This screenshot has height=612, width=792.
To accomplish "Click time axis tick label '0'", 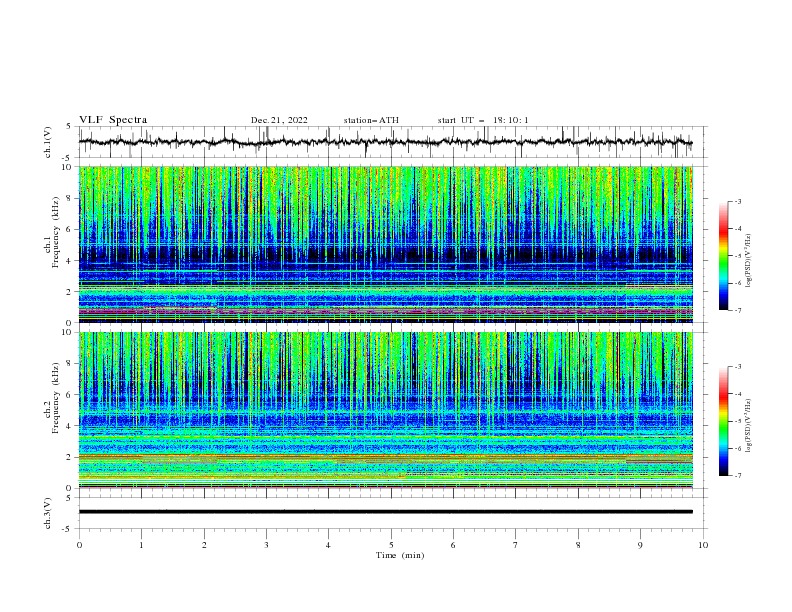I will click(79, 545).
